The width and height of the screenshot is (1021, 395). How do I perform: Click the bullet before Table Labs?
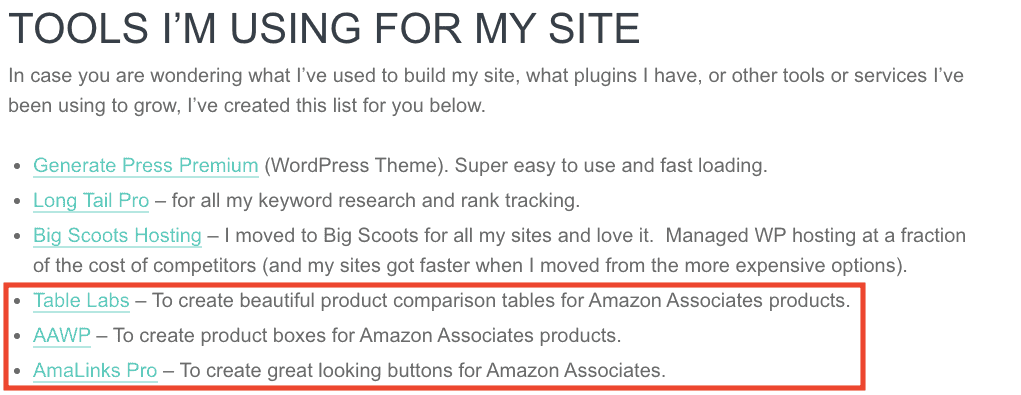coord(18,302)
